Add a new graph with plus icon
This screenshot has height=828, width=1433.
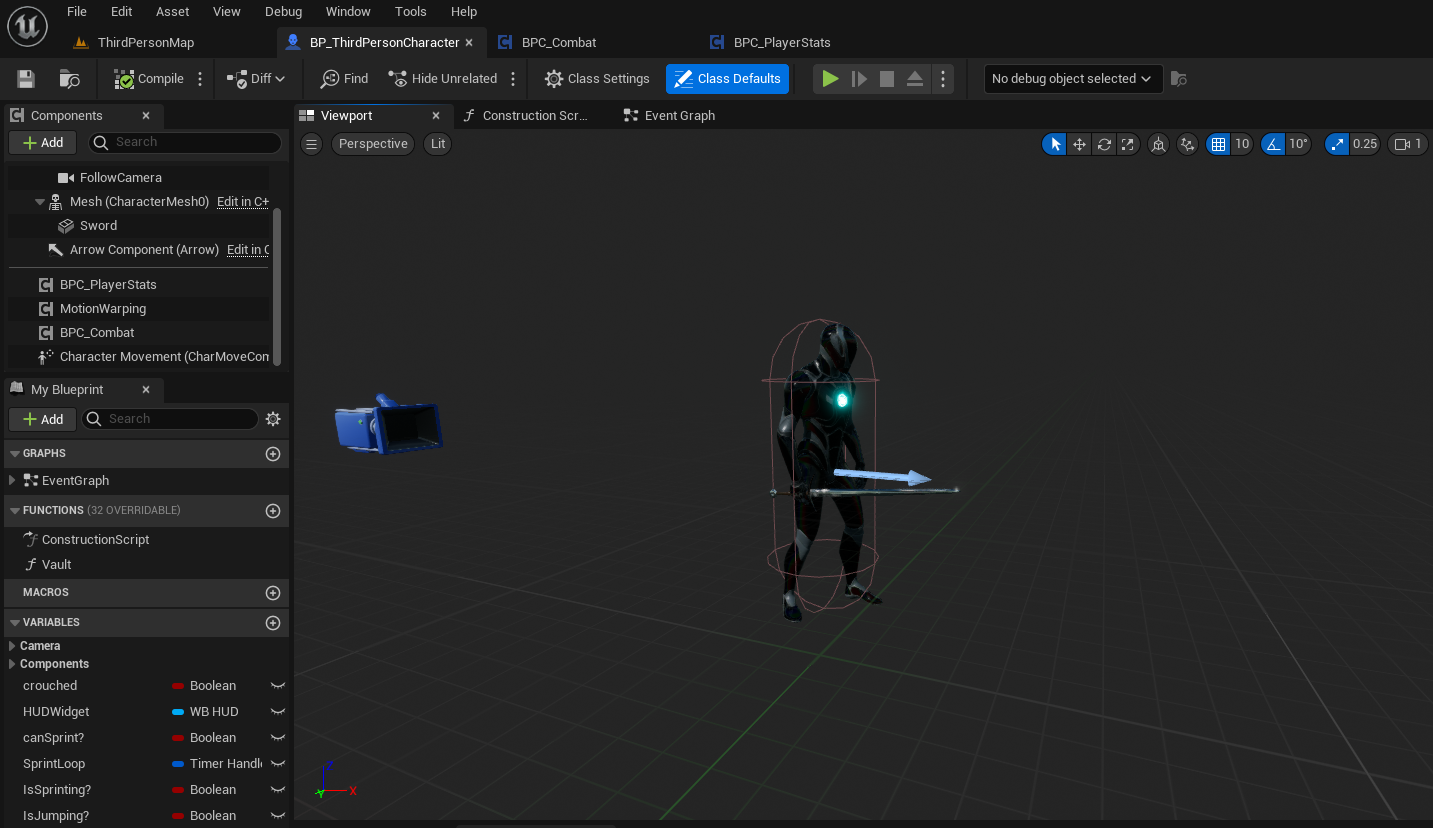(273, 454)
